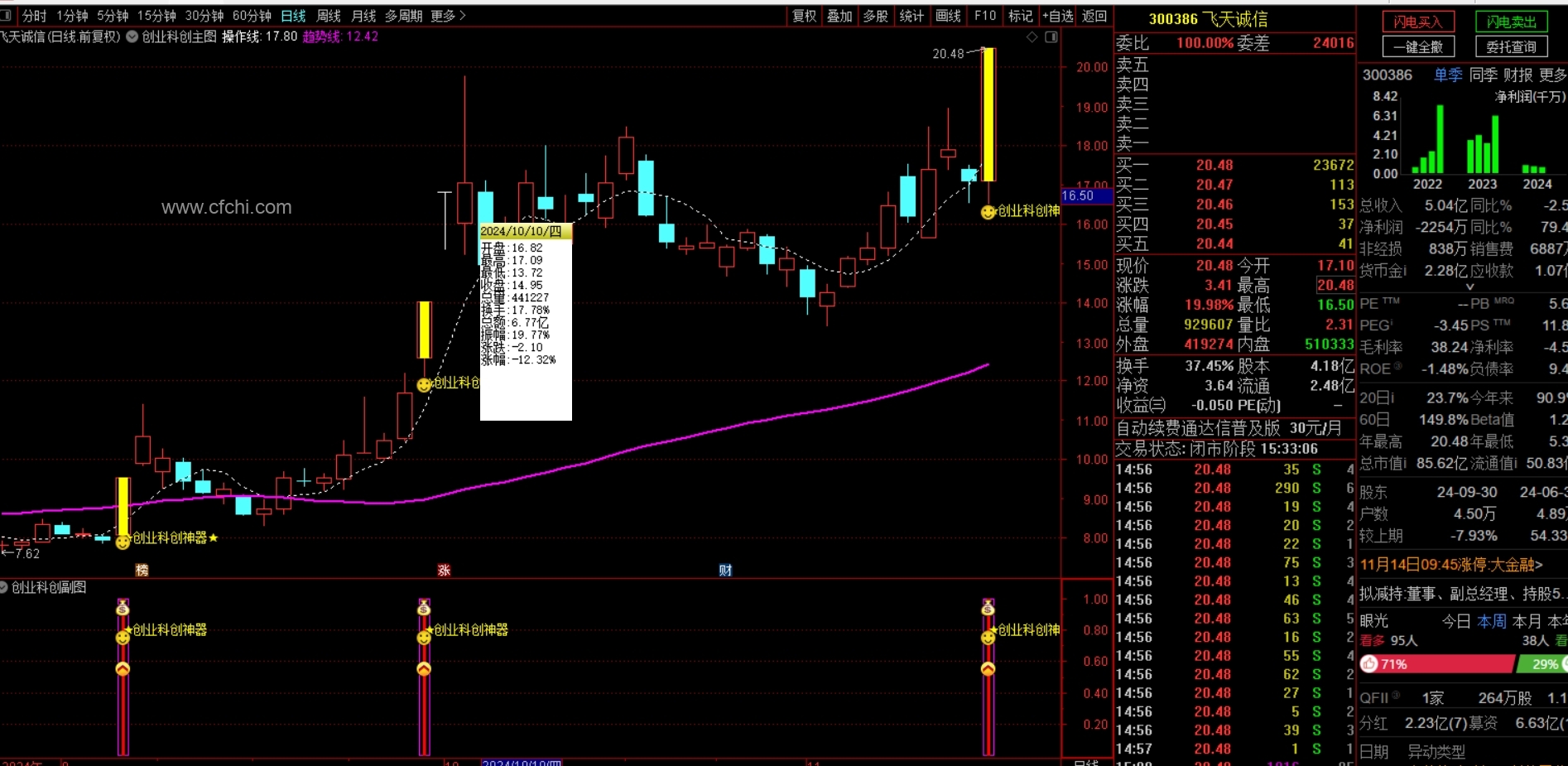This screenshot has height=766, width=1568.
Task: Click the diamond icon atop the chart
Action: point(1032,37)
